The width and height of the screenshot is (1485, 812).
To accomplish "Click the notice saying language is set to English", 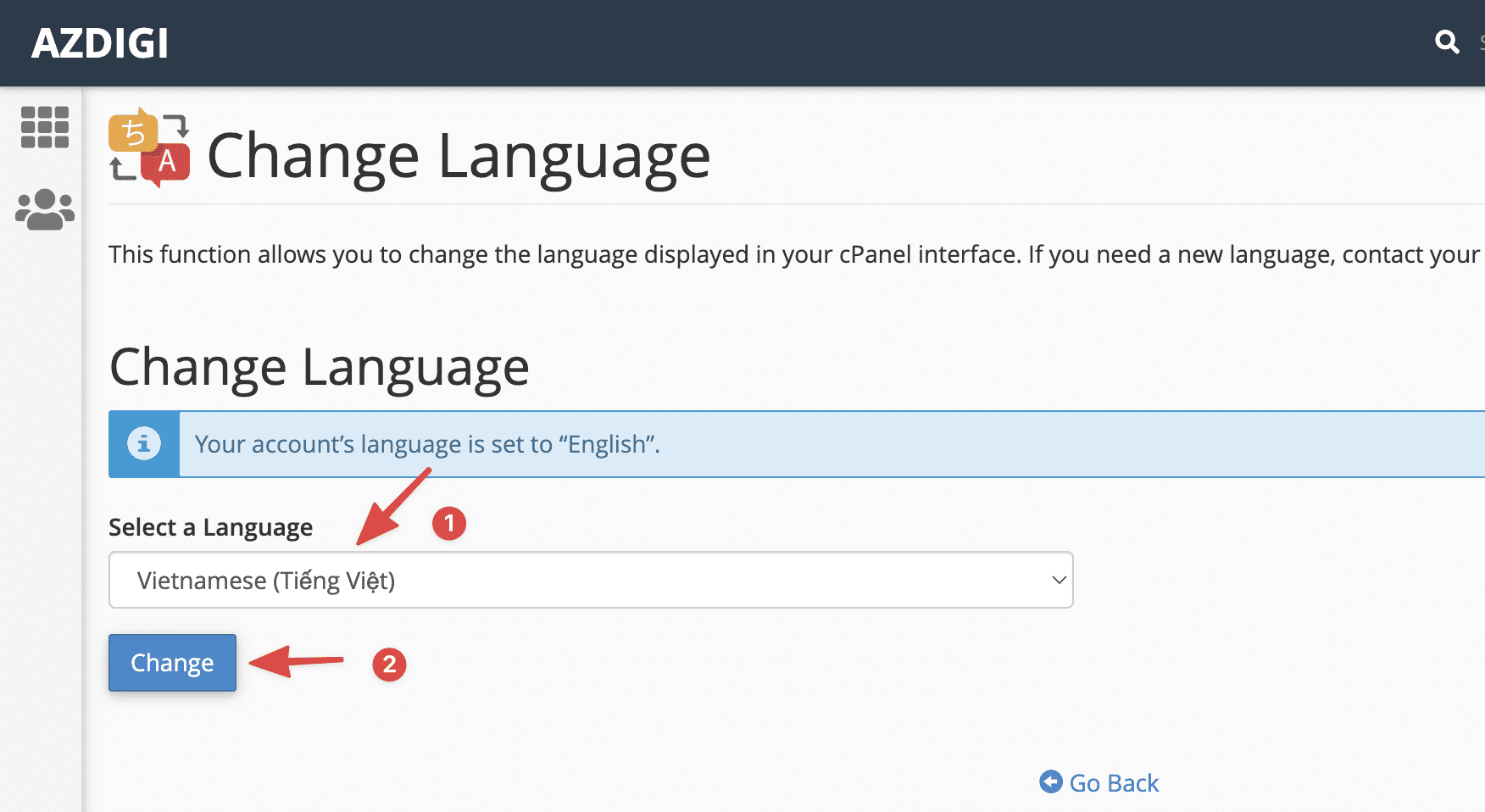I will [425, 443].
